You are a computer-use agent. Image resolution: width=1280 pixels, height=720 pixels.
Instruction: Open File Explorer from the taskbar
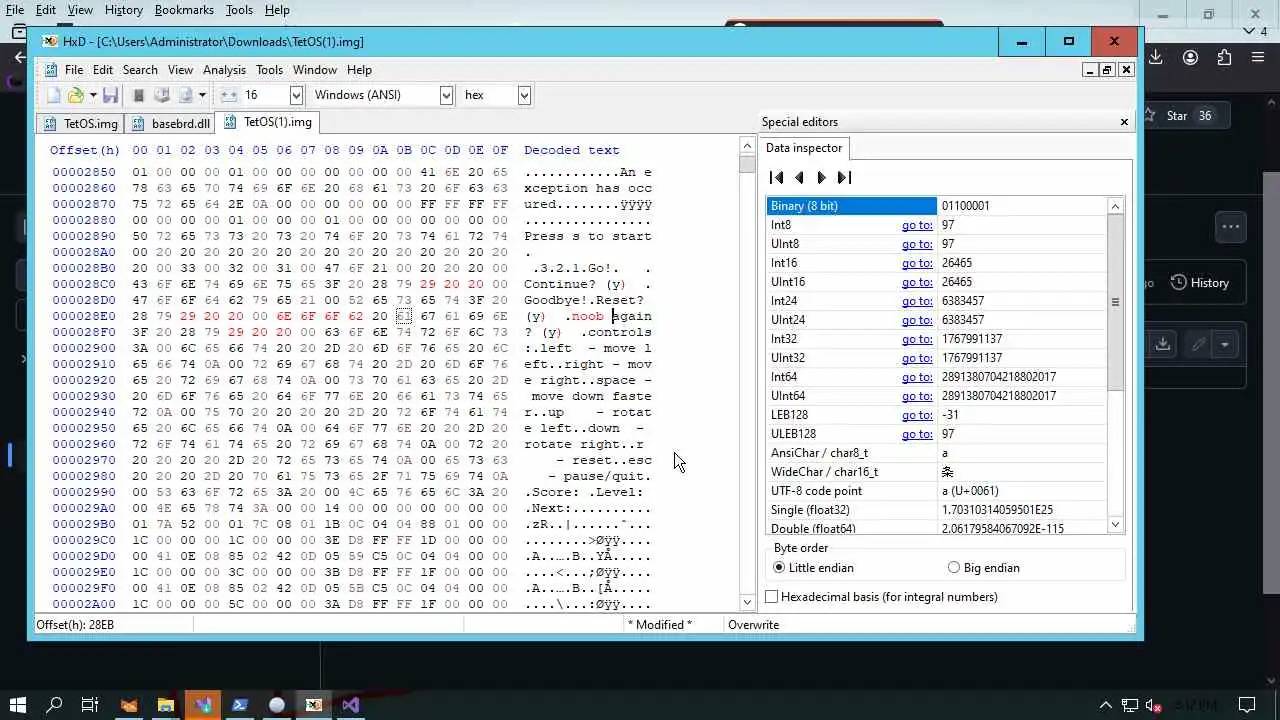pos(165,705)
